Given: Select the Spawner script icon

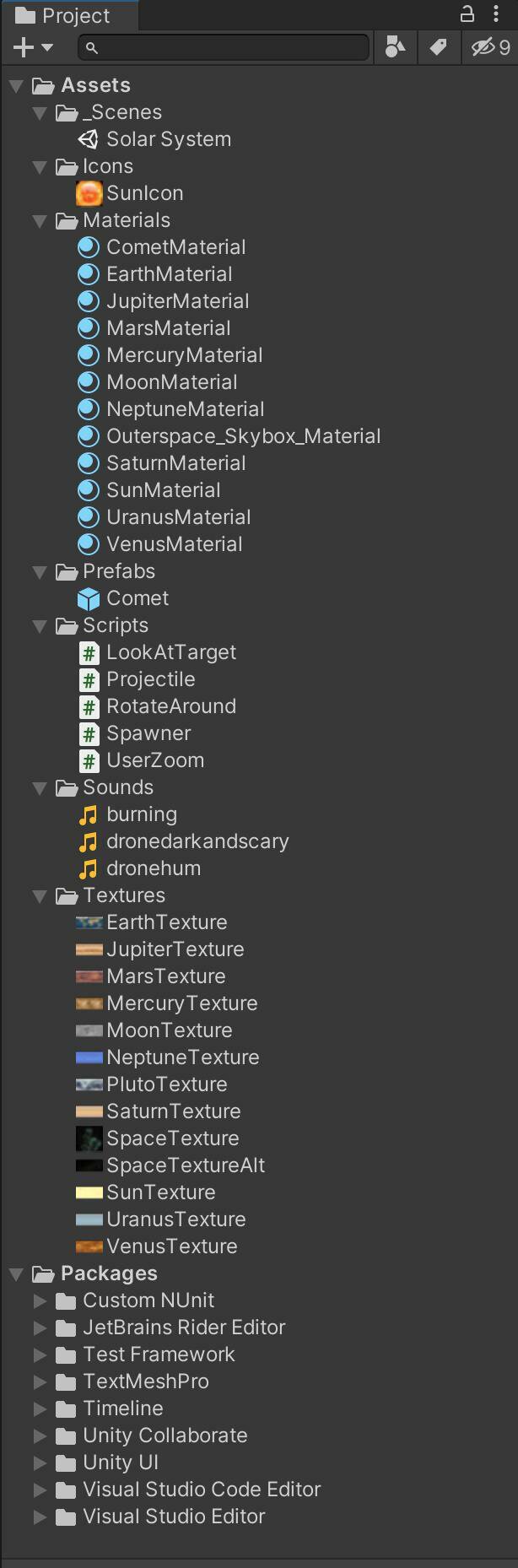Looking at the screenshot, I should point(89,733).
